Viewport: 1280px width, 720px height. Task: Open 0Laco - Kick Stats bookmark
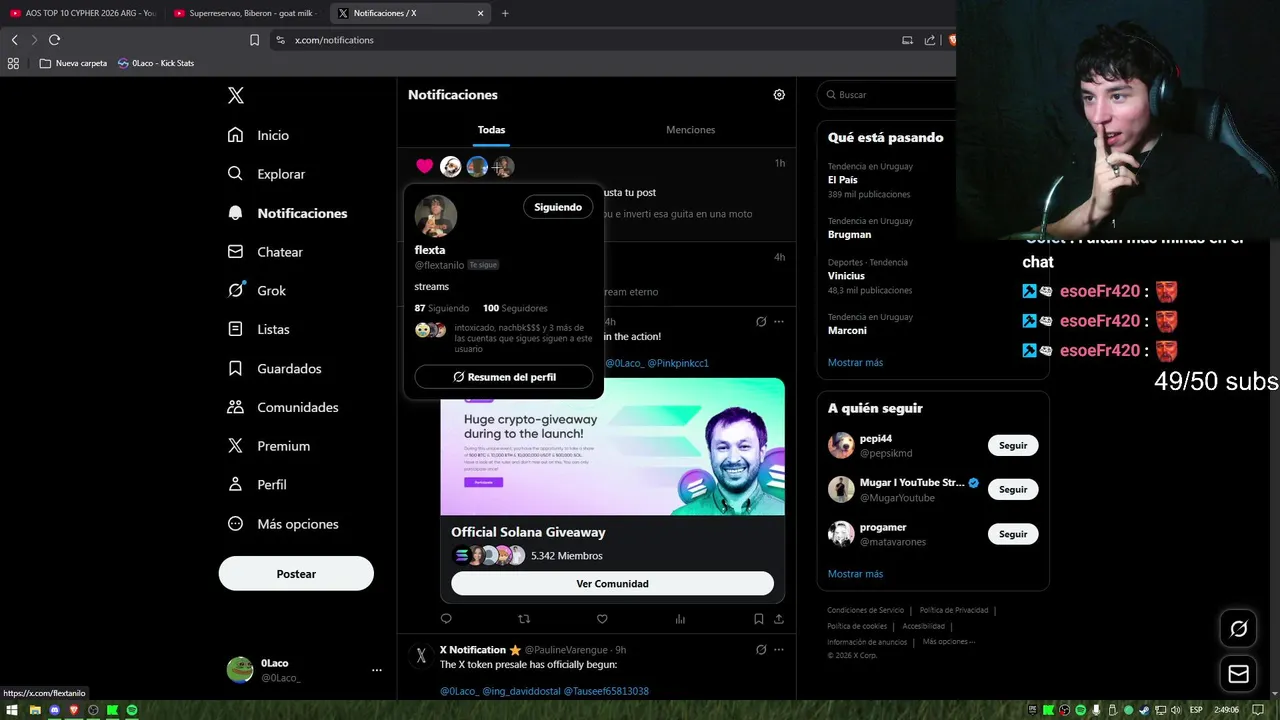pos(156,63)
